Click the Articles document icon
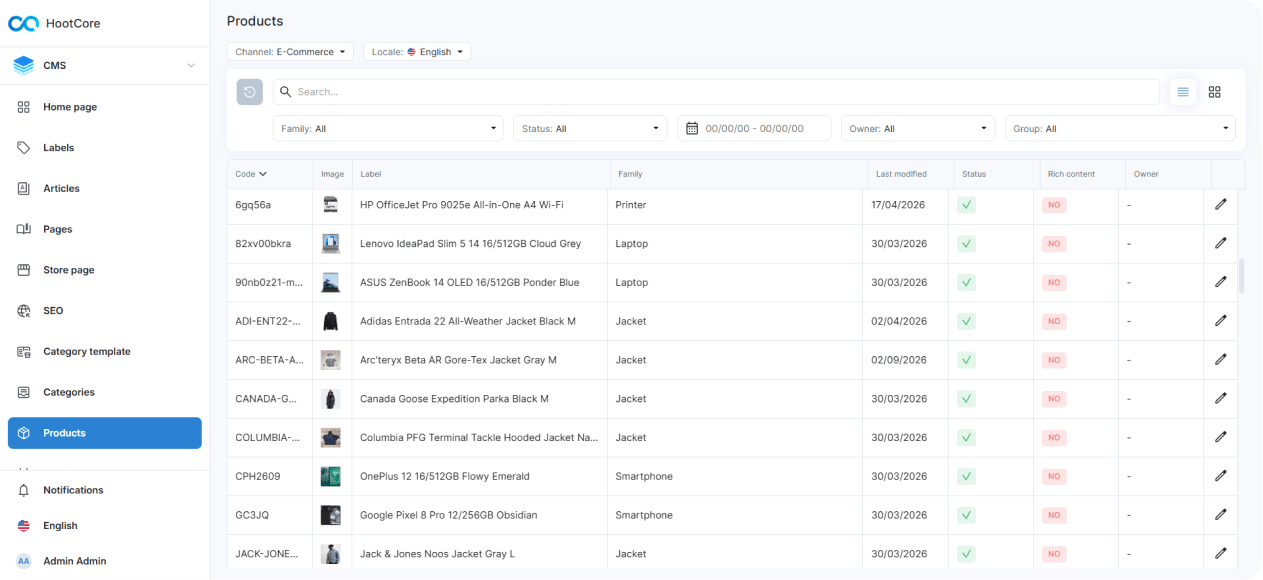Viewport: 1263px width, 580px height. [24, 188]
